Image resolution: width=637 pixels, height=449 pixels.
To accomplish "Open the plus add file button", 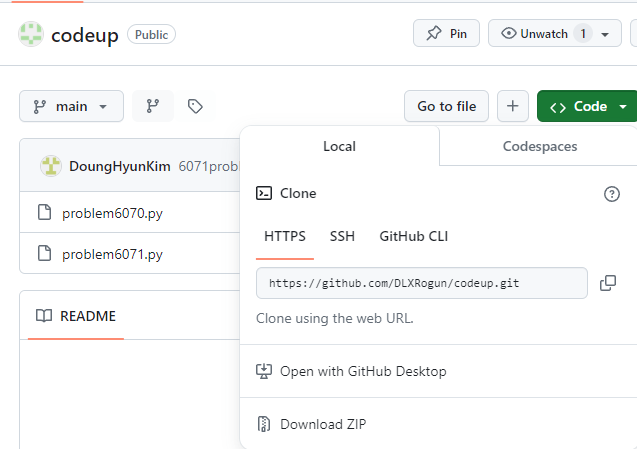I will 513,106.
